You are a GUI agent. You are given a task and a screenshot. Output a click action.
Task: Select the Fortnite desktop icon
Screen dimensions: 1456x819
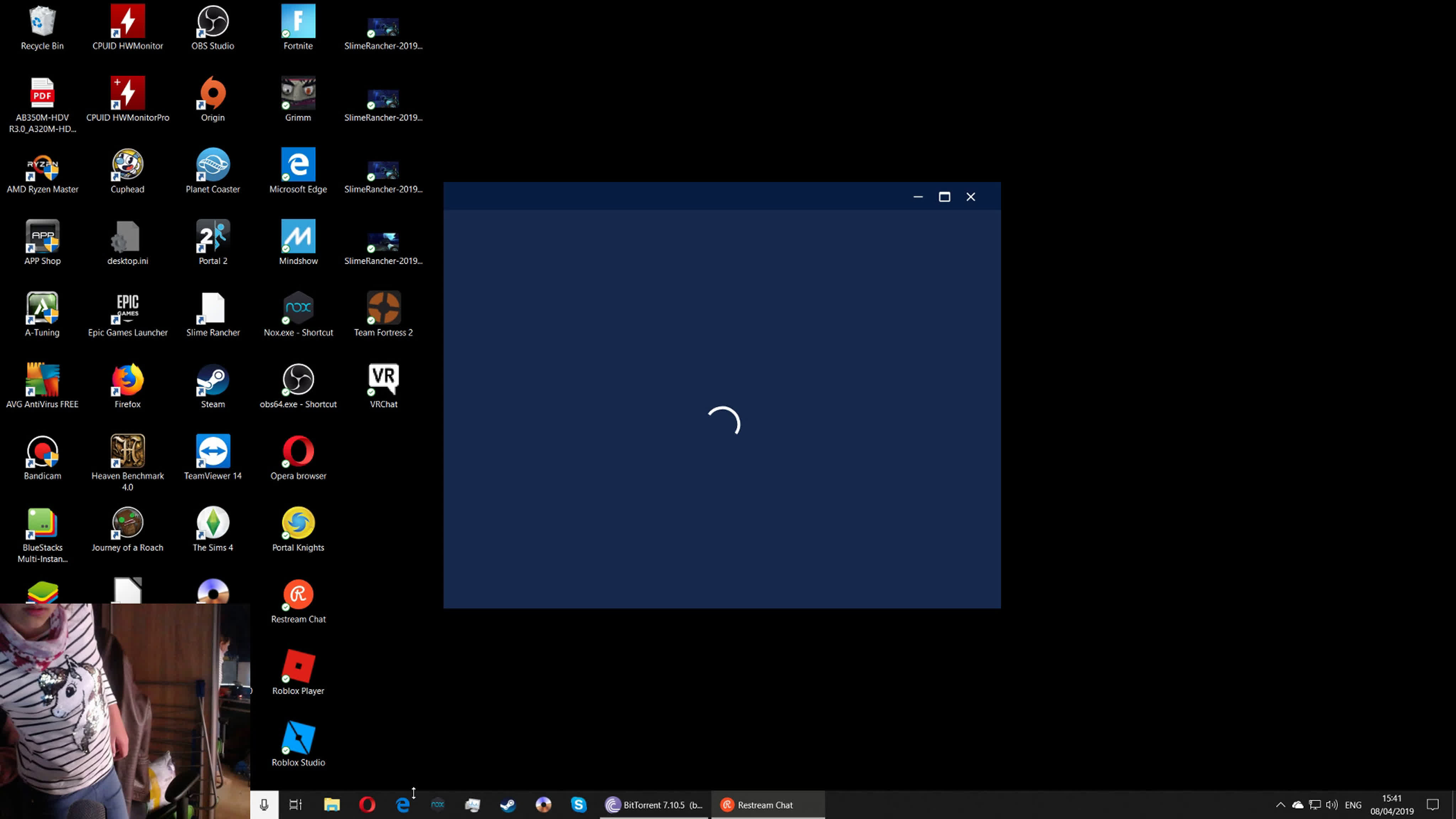coord(298,28)
